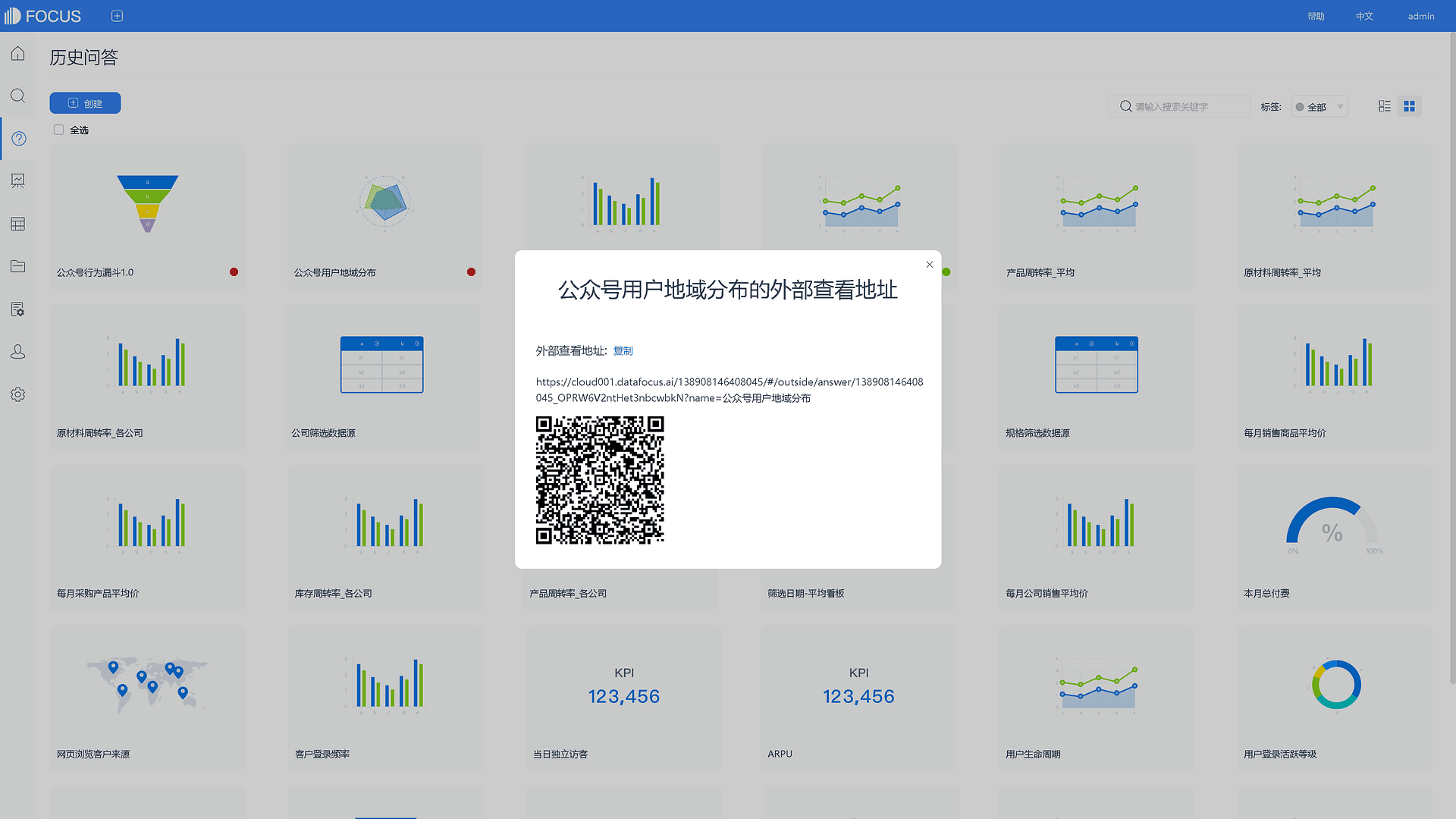Click the green tag dot beside the dialog
The image size is (1456, 819).
(946, 272)
